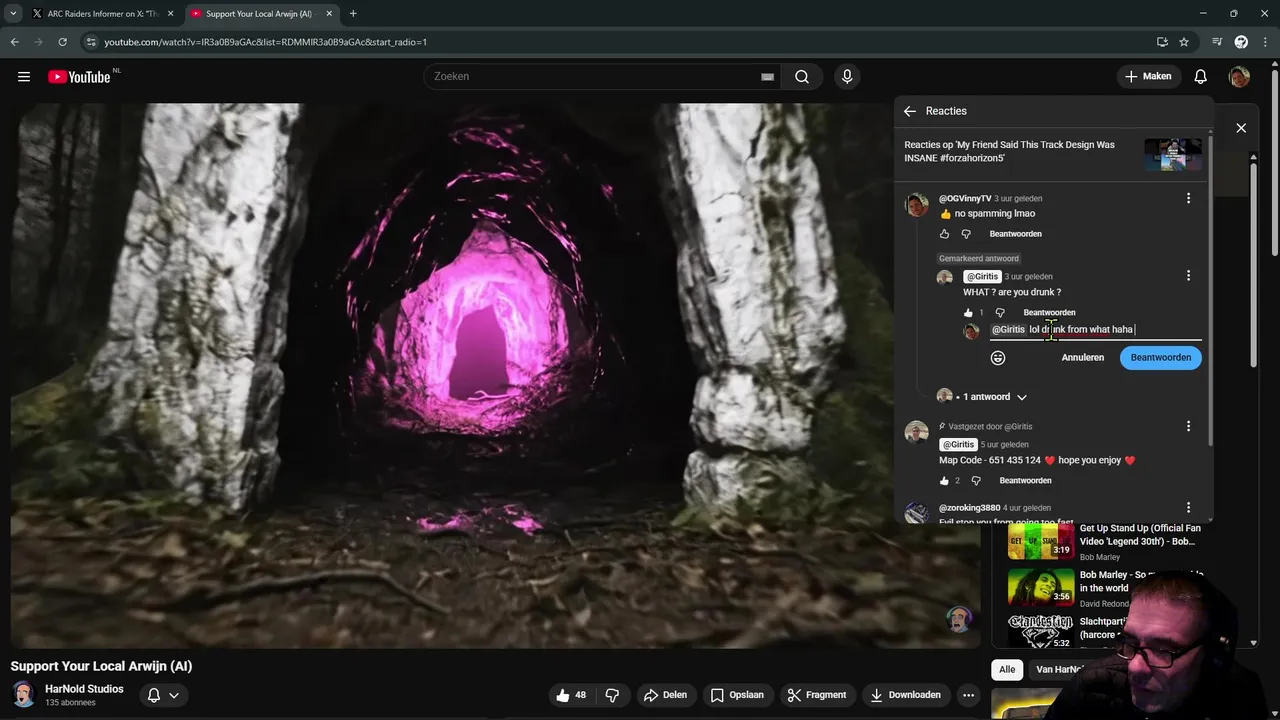This screenshot has width=1280, height=720.
Task: Open @OGVinnyTV channel name link
Action: [965, 199]
